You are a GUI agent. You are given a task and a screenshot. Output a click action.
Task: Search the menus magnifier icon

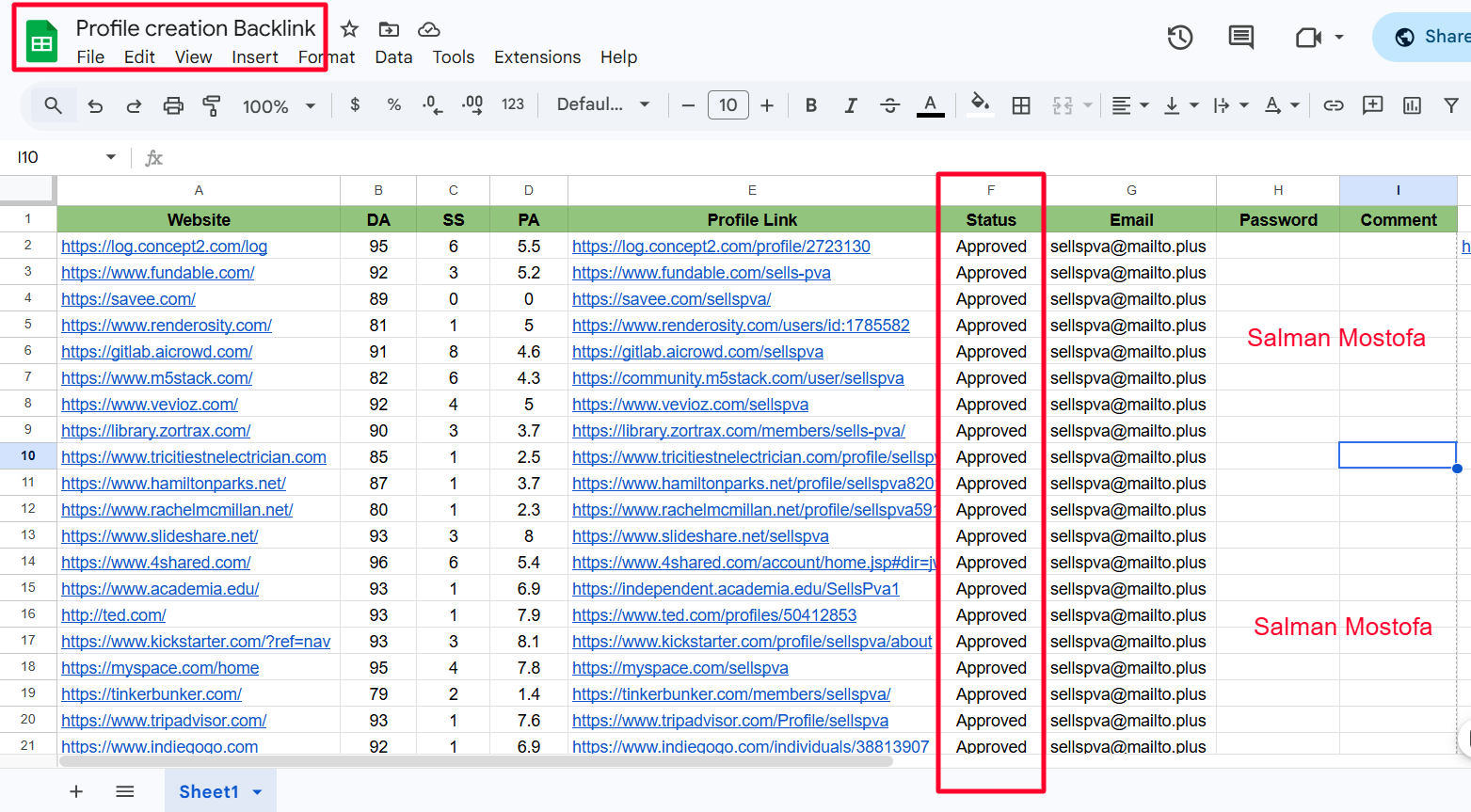pos(54,105)
